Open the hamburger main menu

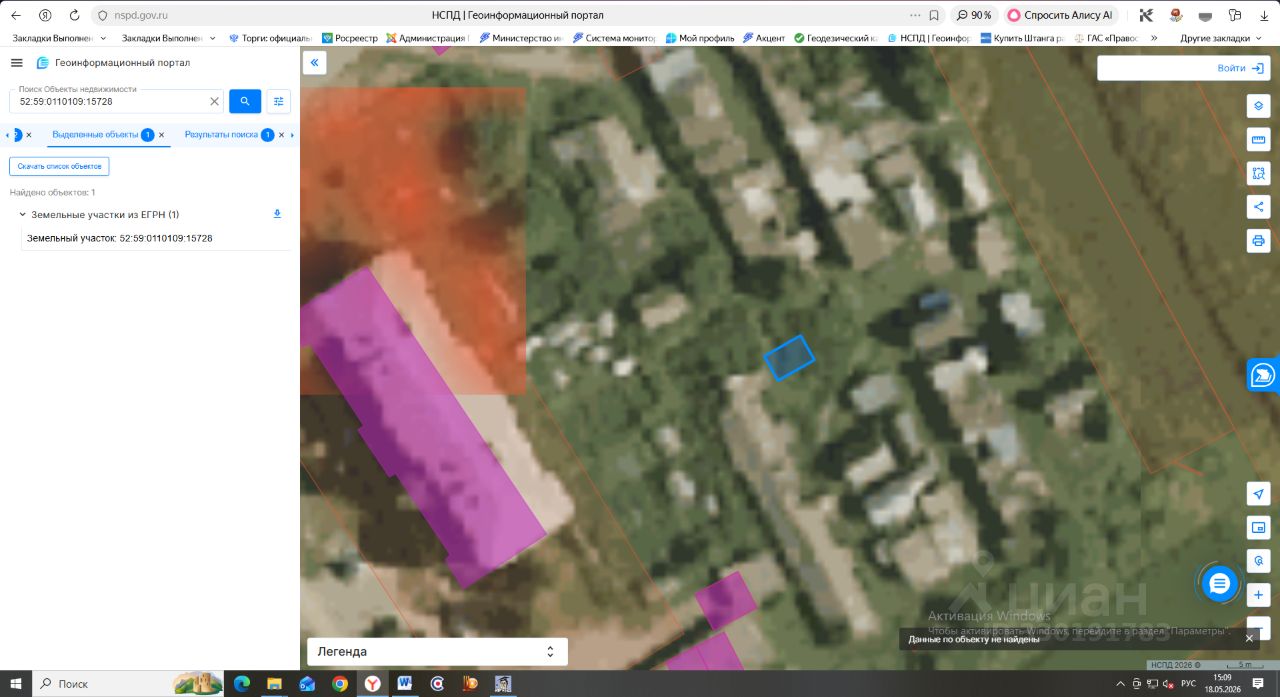coord(16,62)
